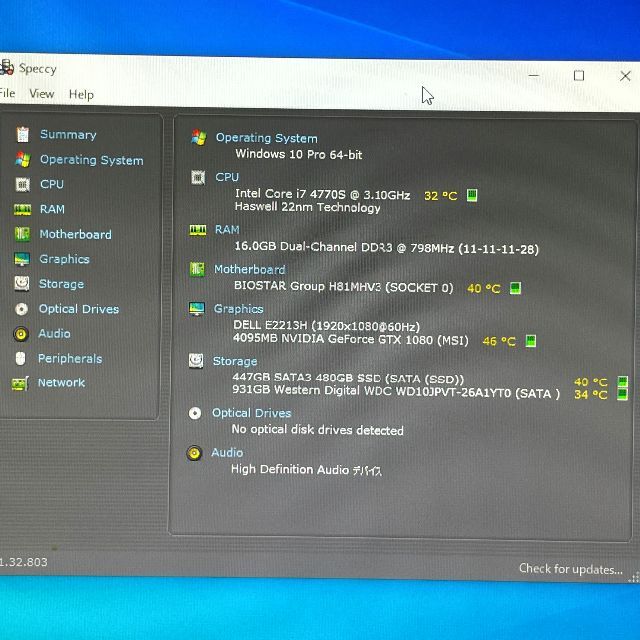Image resolution: width=640 pixels, height=640 pixels.
Task: Click the Operating System heading link in summary
Action: [x=267, y=138]
